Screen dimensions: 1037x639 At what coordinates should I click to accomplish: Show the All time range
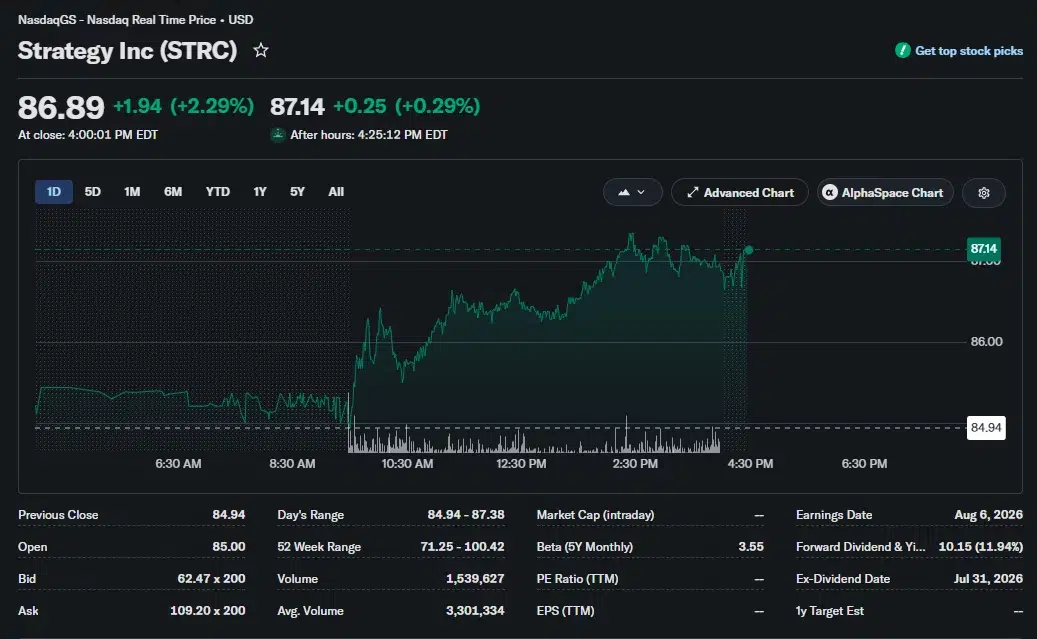click(336, 192)
